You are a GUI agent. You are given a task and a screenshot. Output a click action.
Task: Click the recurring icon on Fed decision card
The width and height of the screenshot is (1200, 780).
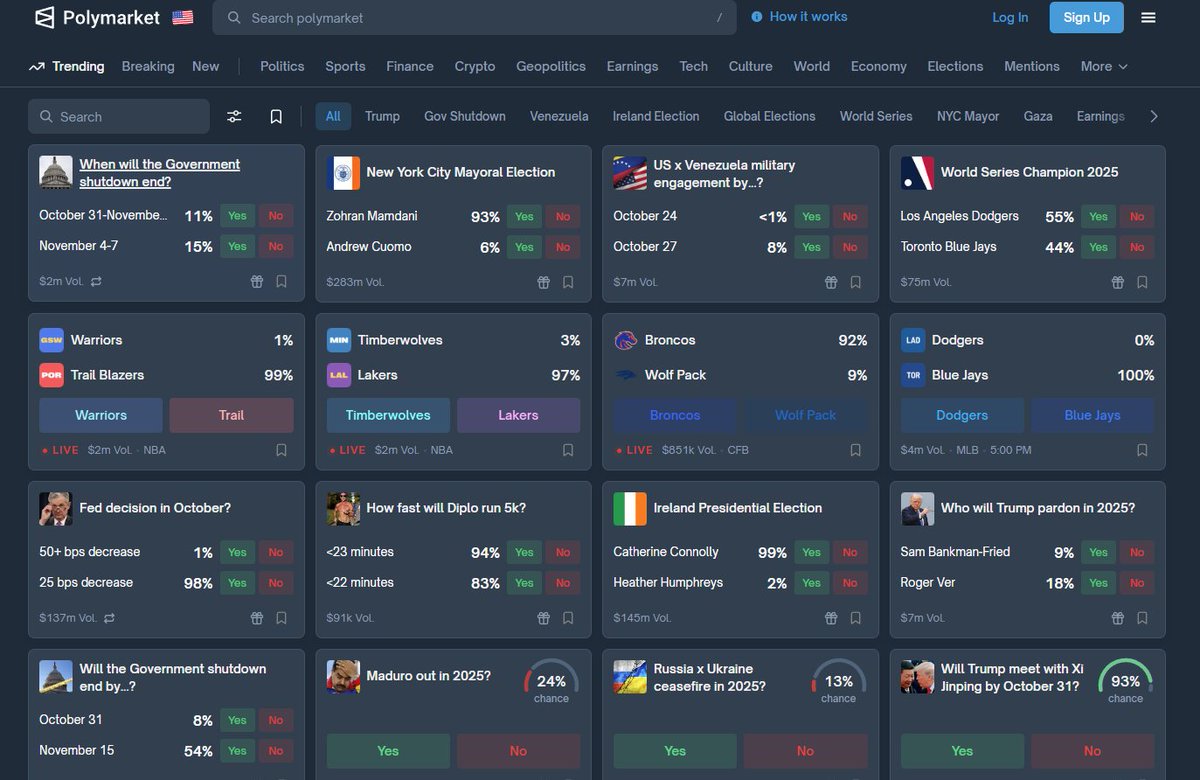[108, 618]
